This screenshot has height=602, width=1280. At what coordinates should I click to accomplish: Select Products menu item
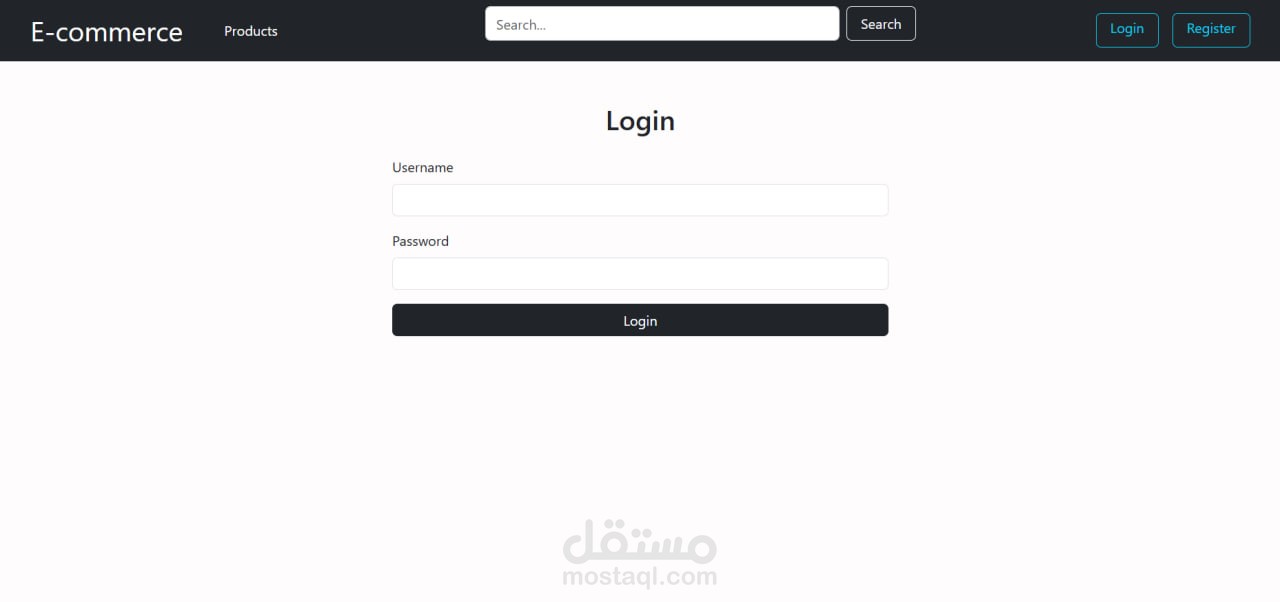point(251,31)
